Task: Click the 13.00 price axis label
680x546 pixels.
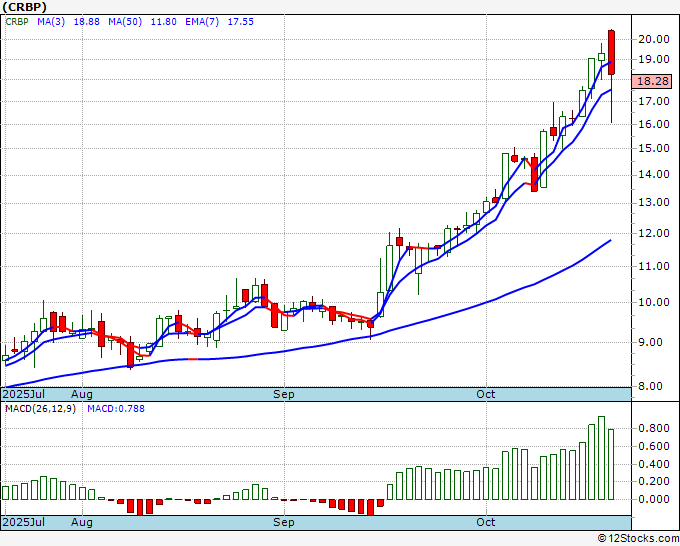Action: pos(654,203)
